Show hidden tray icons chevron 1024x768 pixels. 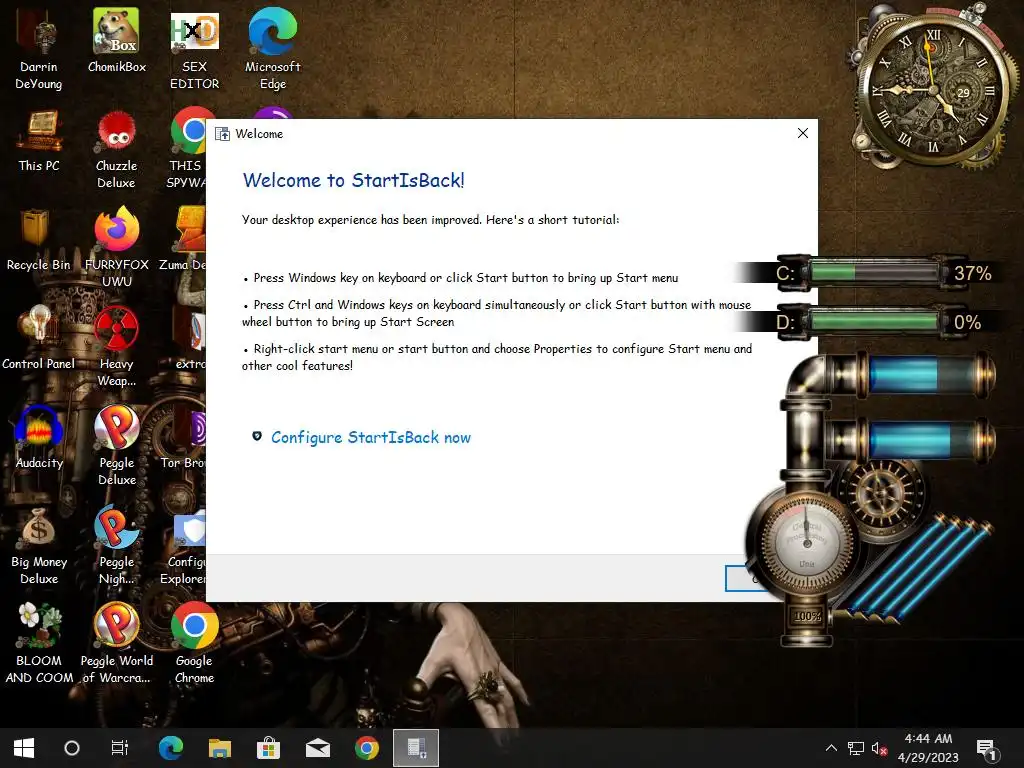831,748
